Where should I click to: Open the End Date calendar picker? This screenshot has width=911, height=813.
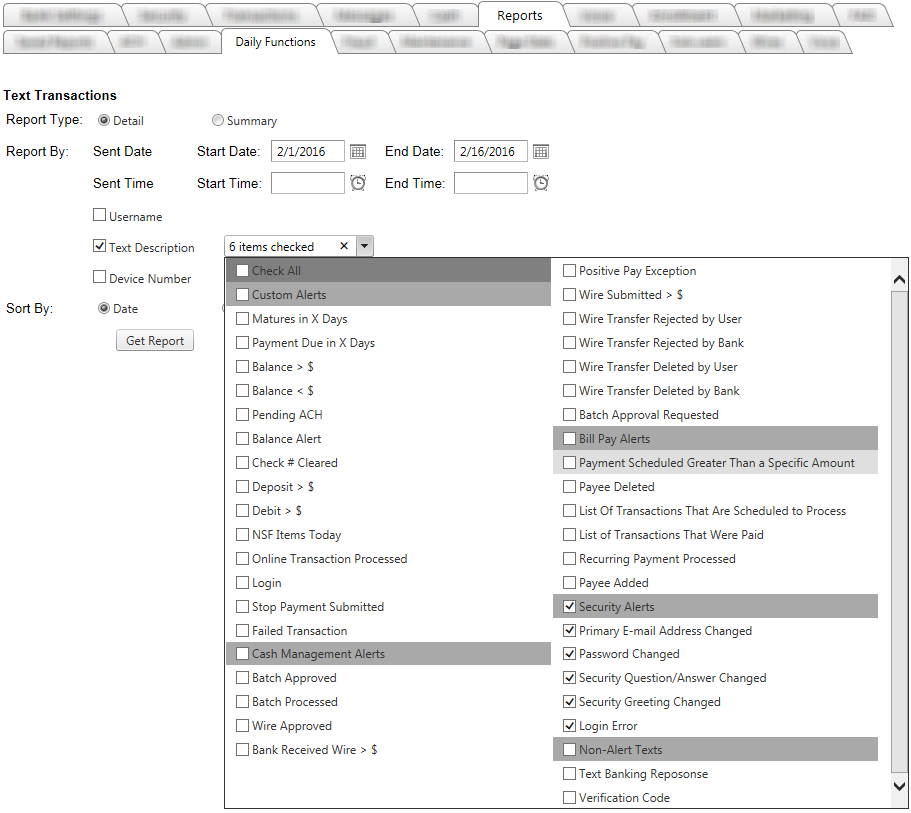pos(540,152)
